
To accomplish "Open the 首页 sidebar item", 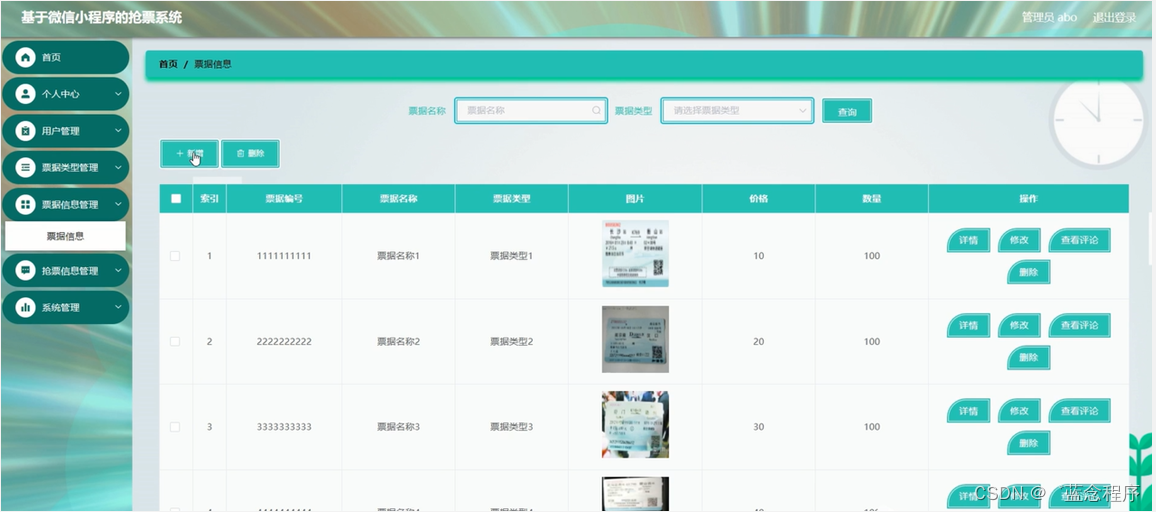I will [x=66, y=57].
